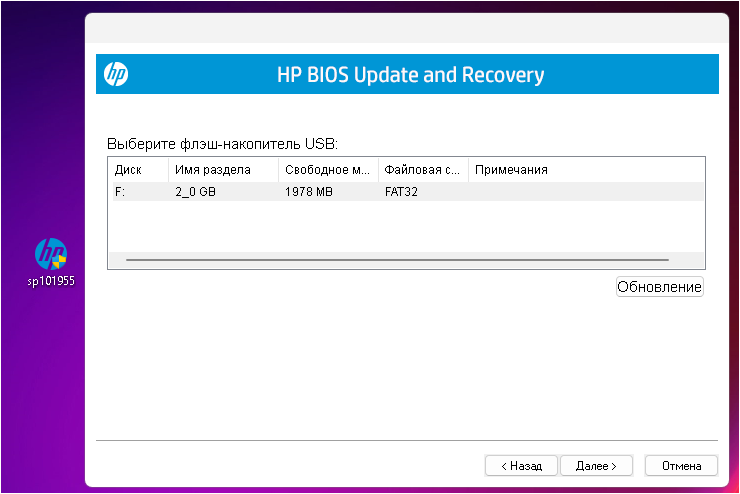Click the FAT32 file system cell
The height and width of the screenshot is (494, 740).
(401, 192)
